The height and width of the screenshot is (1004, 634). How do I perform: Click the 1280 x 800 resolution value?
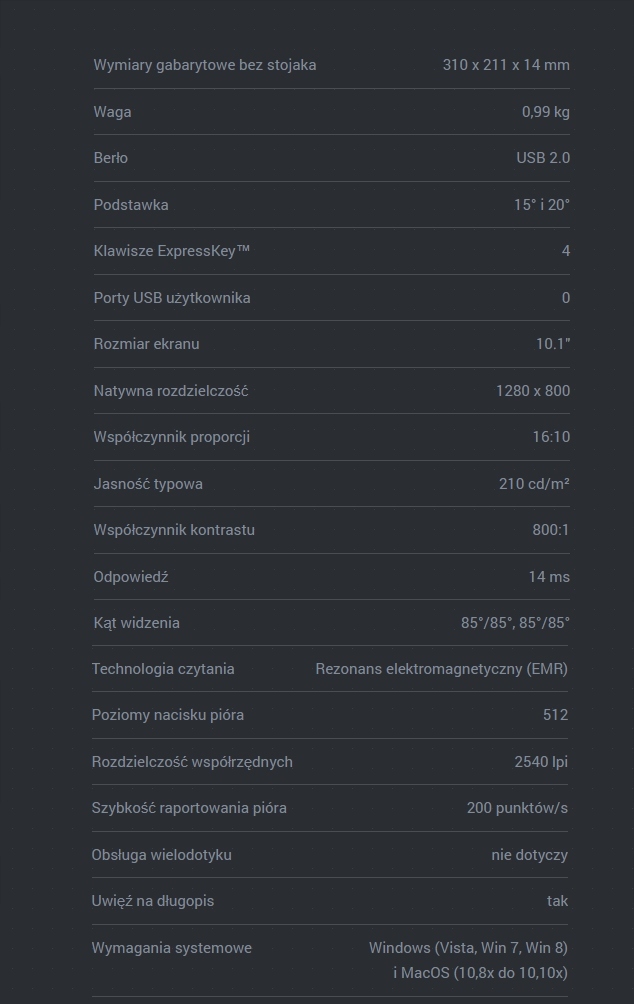click(x=533, y=391)
